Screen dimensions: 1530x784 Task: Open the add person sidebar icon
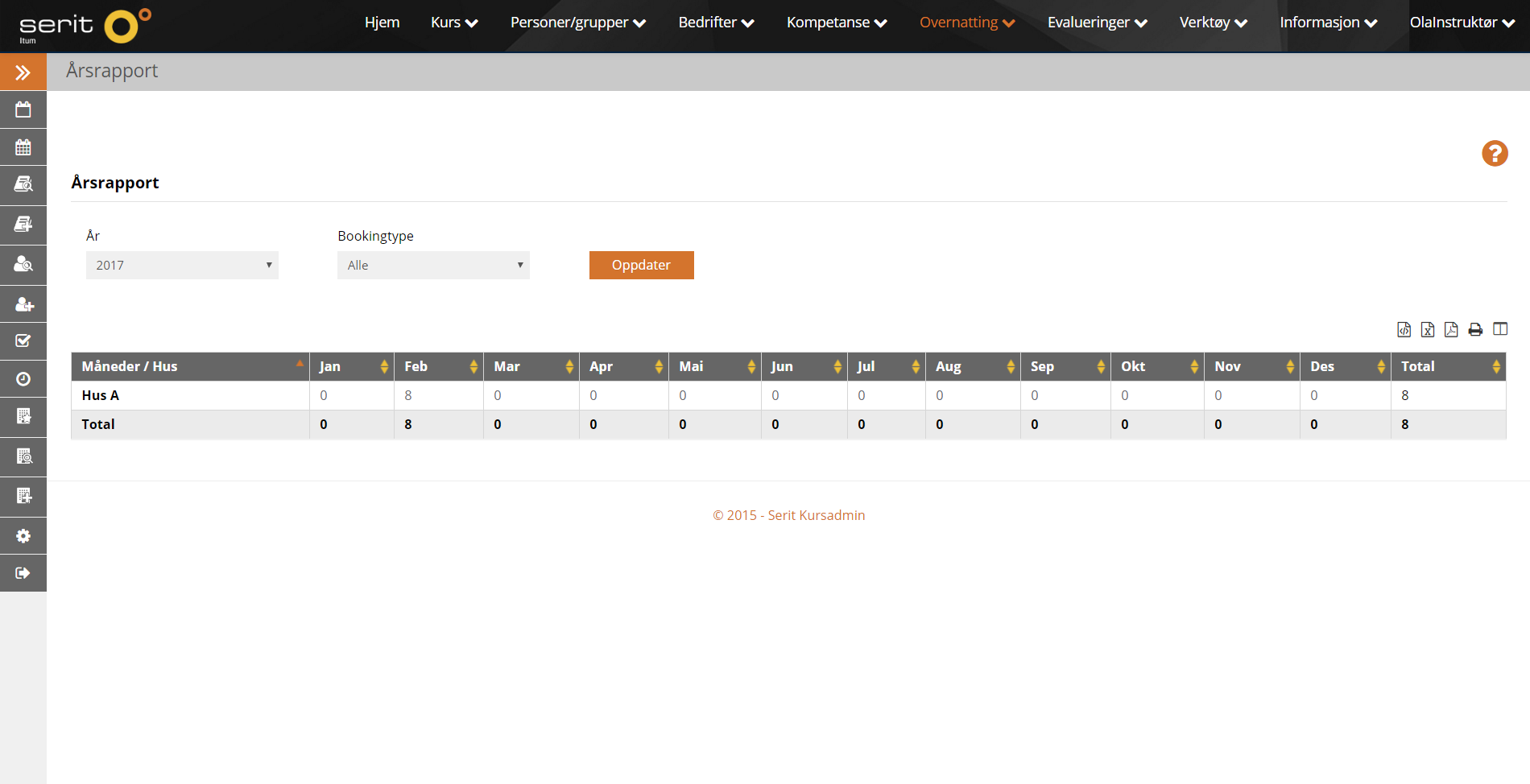pyautogui.click(x=23, y=304)
